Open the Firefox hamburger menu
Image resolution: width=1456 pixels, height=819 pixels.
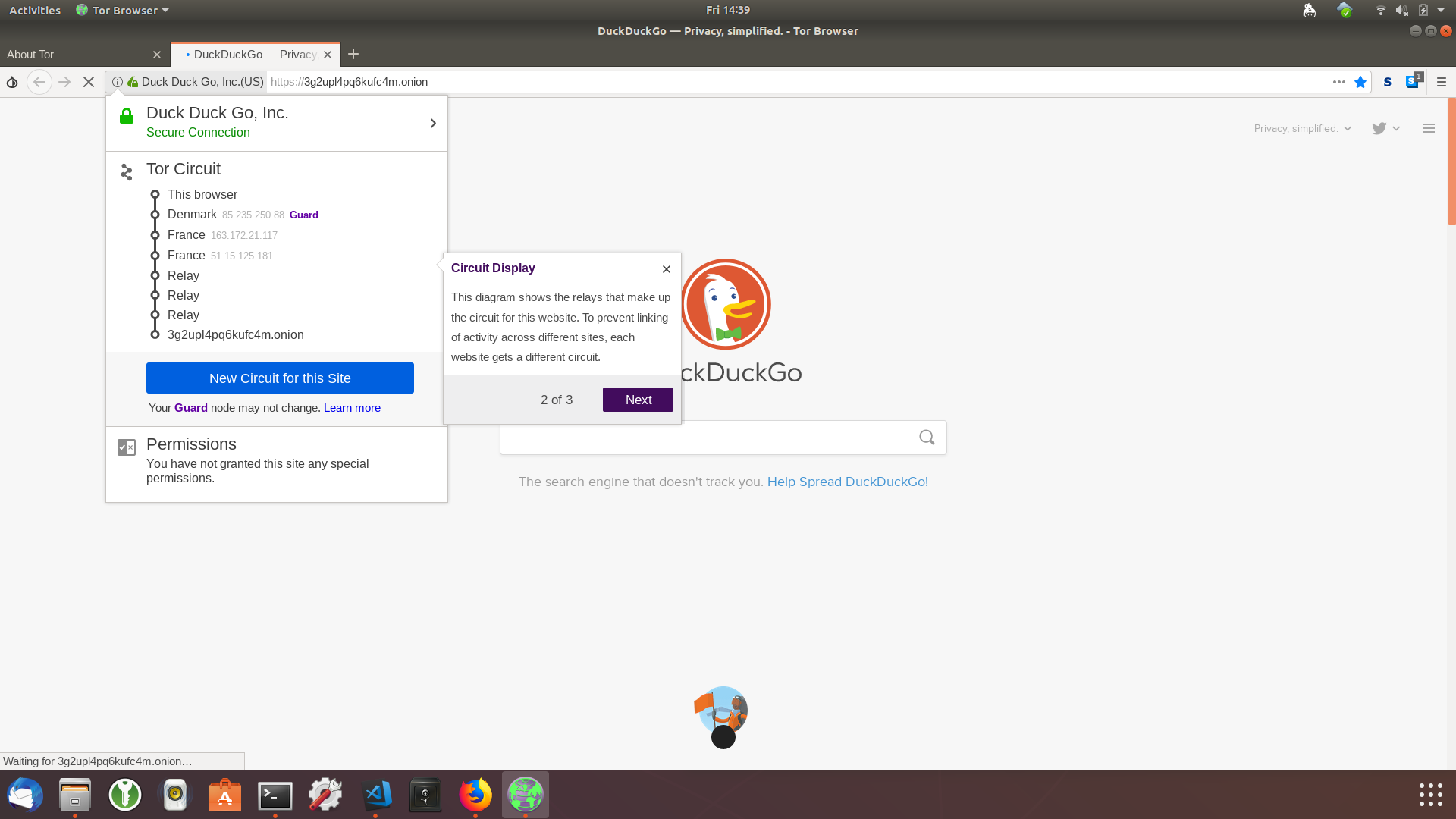point(1442,82)
